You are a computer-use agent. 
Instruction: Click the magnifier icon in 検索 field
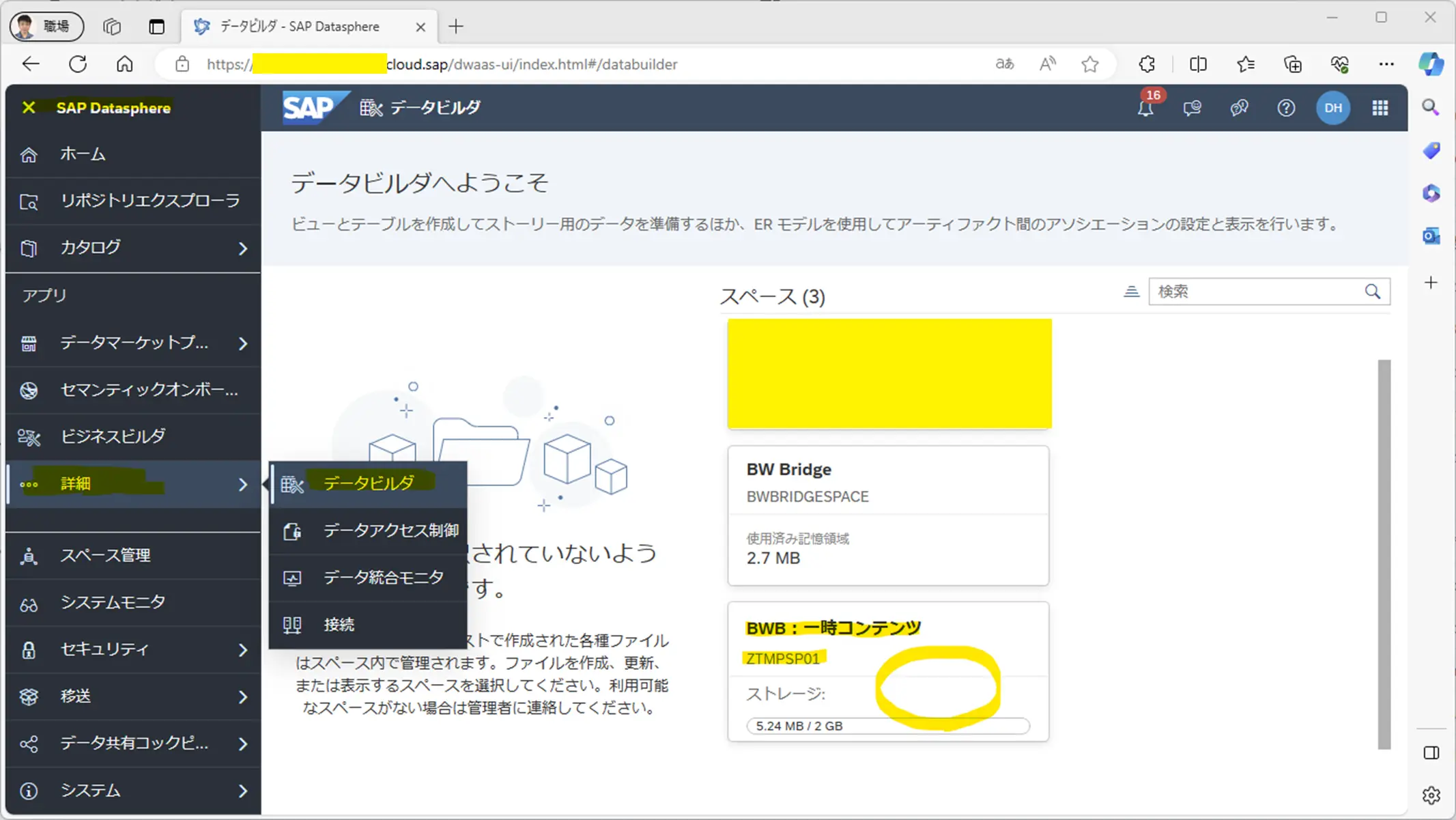(1373, 292)
